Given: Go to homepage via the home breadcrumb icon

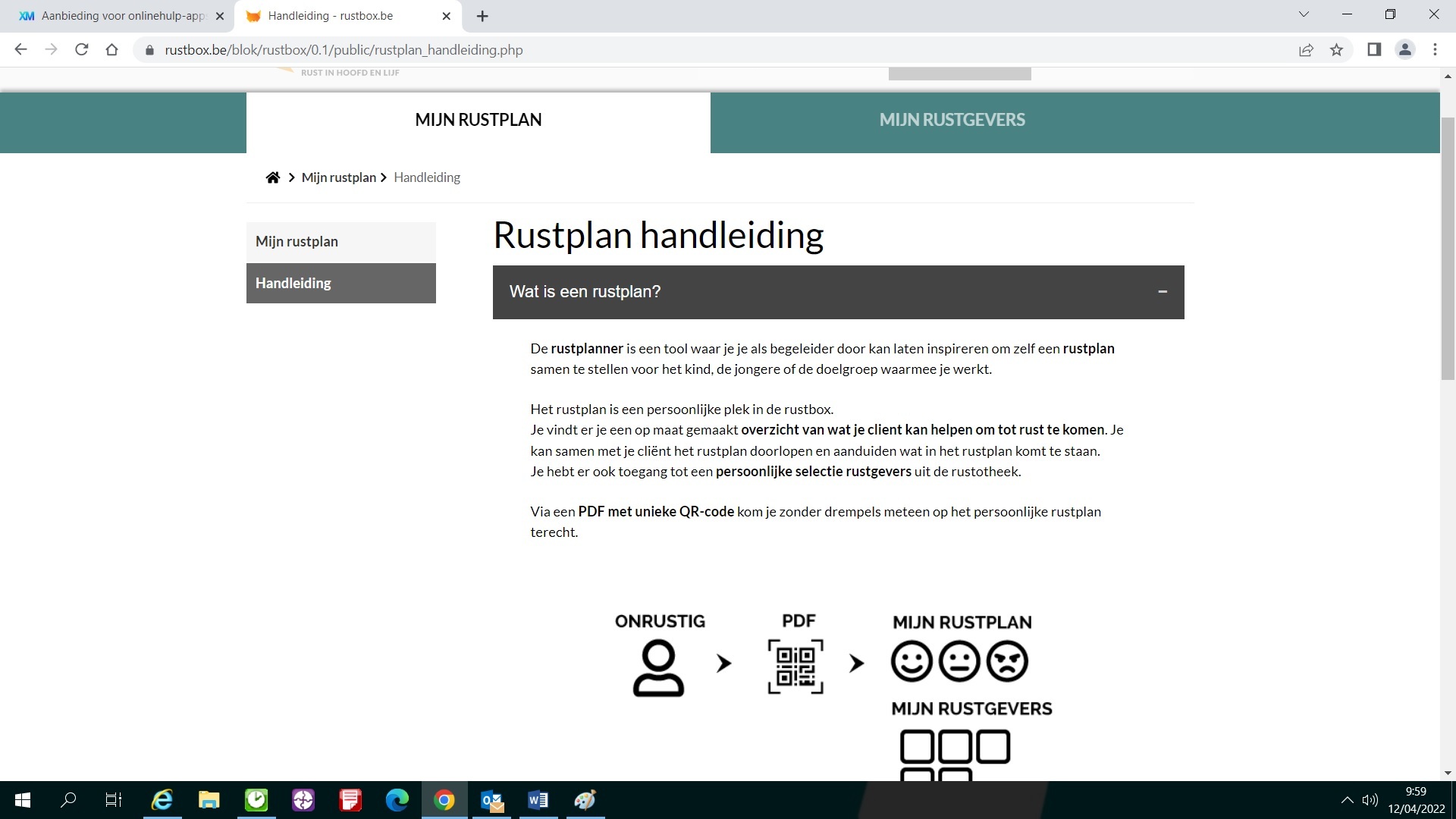Looking at the screenshot, I should point(273,177).
